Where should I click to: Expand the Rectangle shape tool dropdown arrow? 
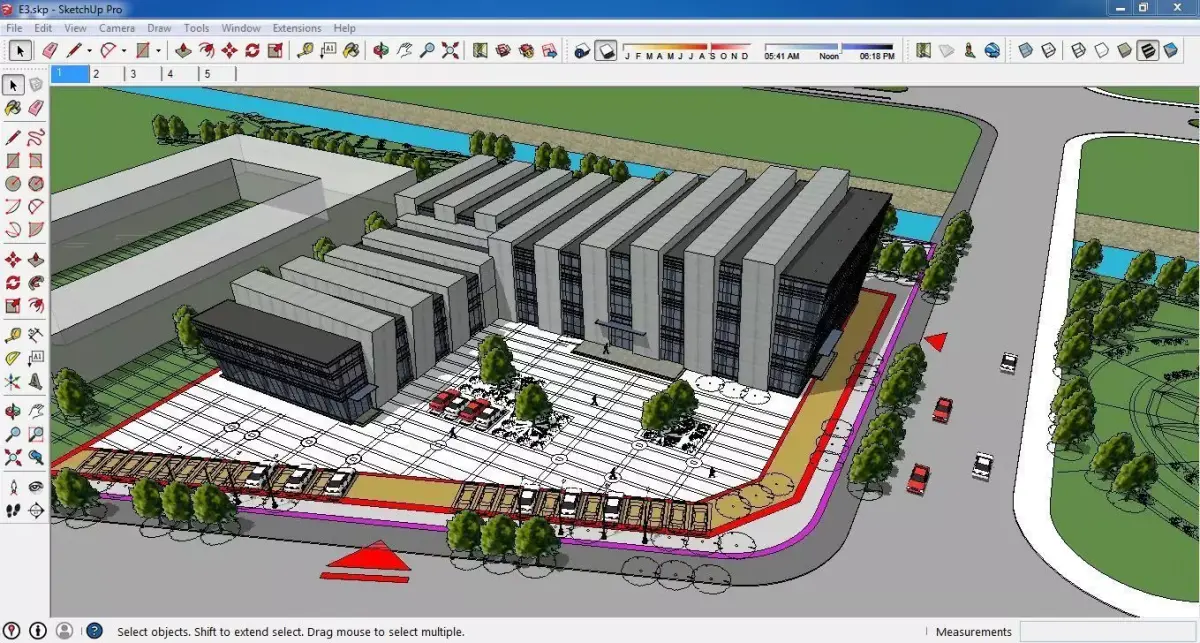pyautogui.click(x=158, y=50)
